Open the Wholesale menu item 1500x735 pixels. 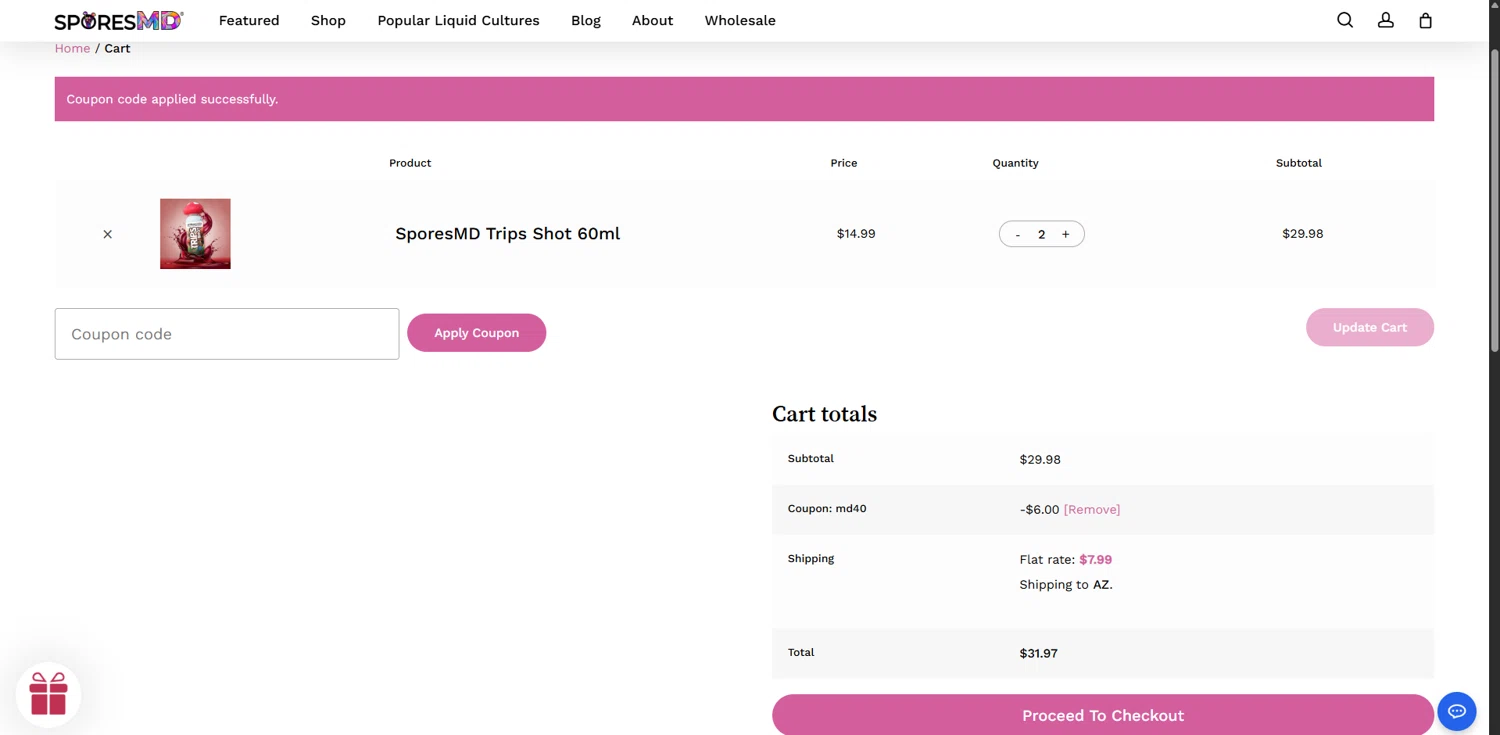click(740, 20)
